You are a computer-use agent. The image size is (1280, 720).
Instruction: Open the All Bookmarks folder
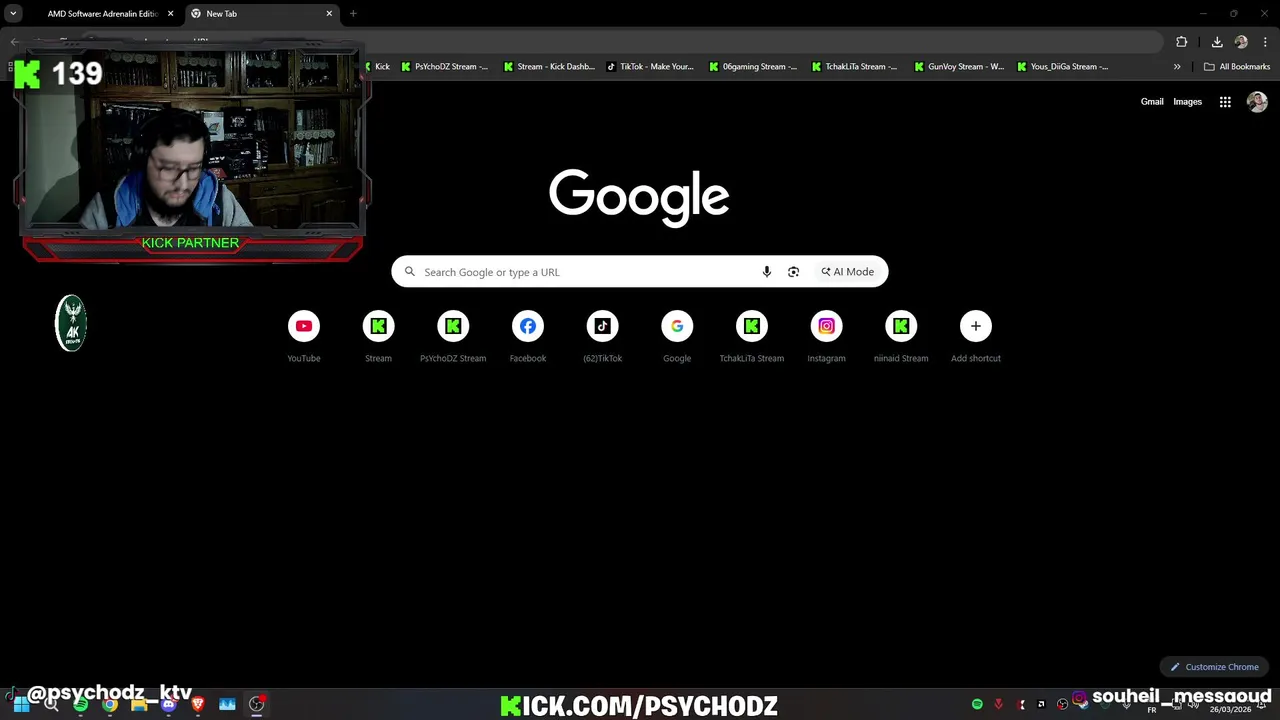click(x=1237, y=67)
